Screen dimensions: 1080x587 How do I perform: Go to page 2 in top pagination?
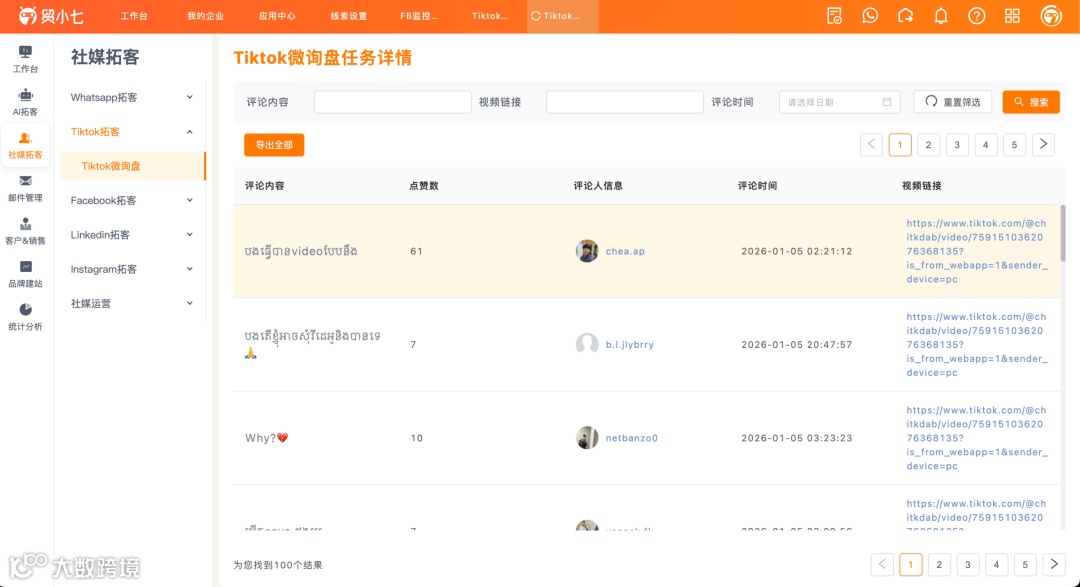(928, 145)
